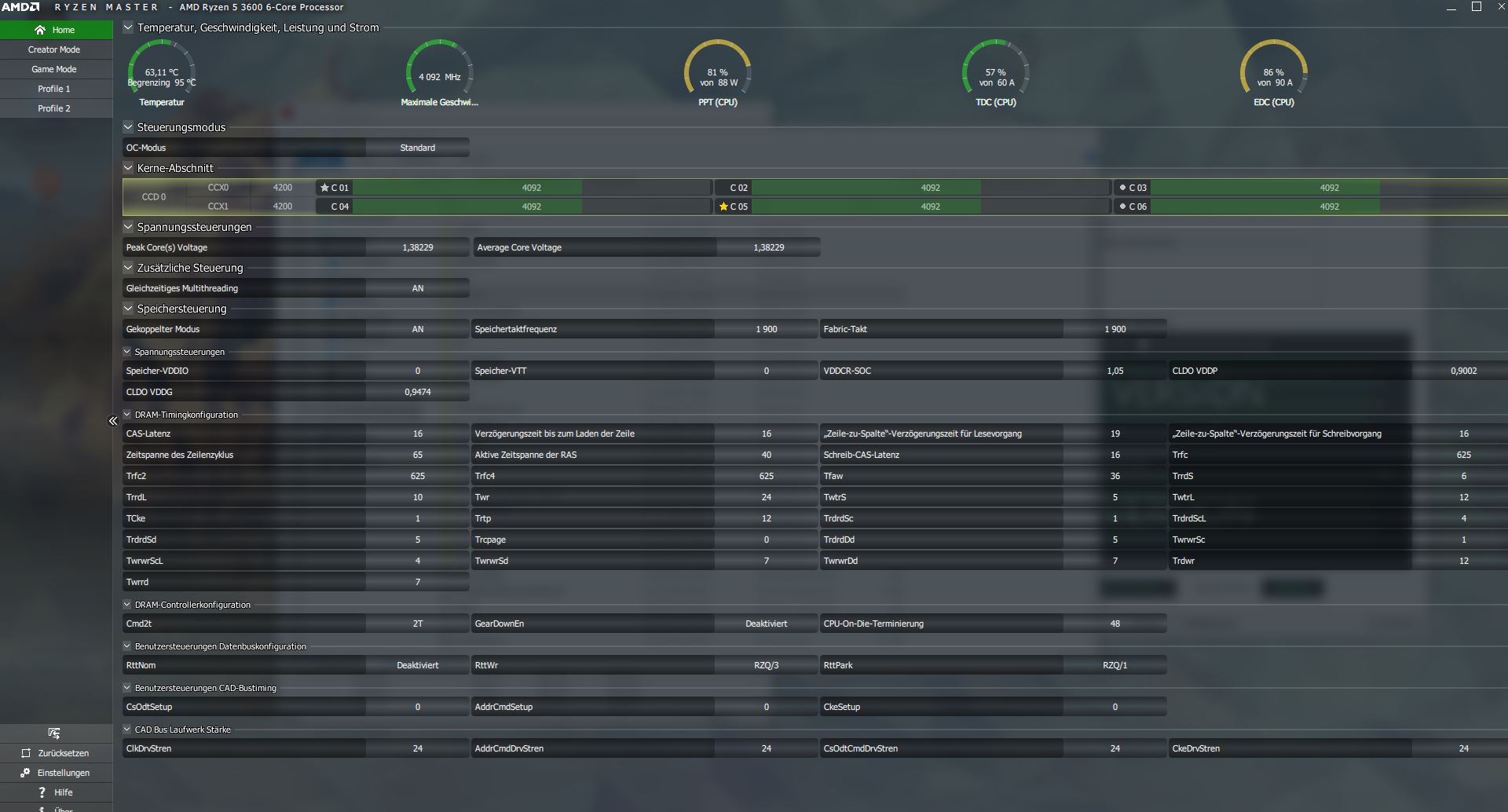
Task: Click OC-Modus Standard value
Action: click(418, 148)
